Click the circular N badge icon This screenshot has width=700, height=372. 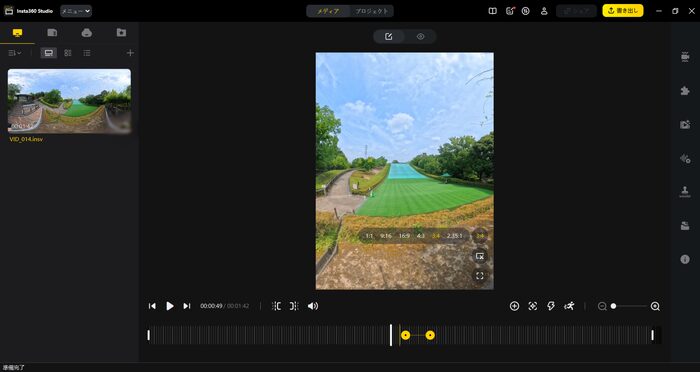click(525, 11)
